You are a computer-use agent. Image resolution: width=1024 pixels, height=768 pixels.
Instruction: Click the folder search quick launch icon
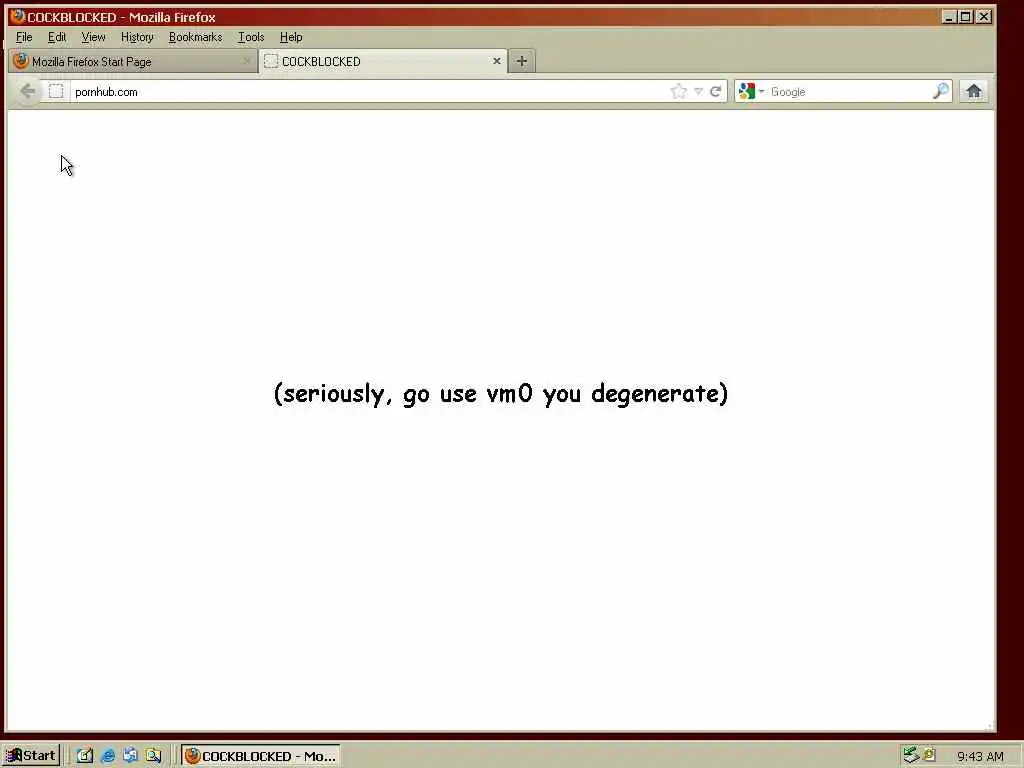click(x=153, y=756)
